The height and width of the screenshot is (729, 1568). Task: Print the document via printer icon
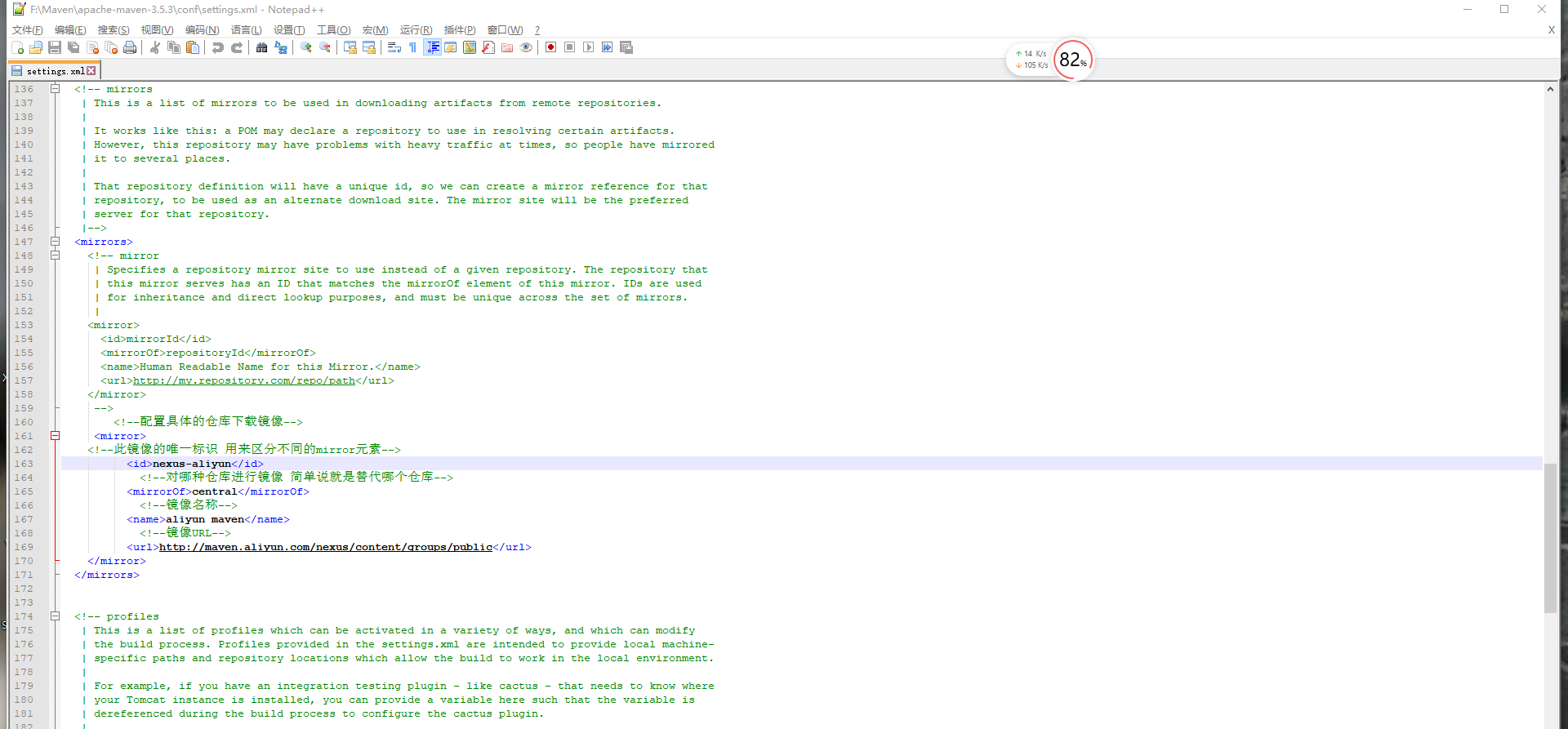pyautogui.click(x=130, y=47)
